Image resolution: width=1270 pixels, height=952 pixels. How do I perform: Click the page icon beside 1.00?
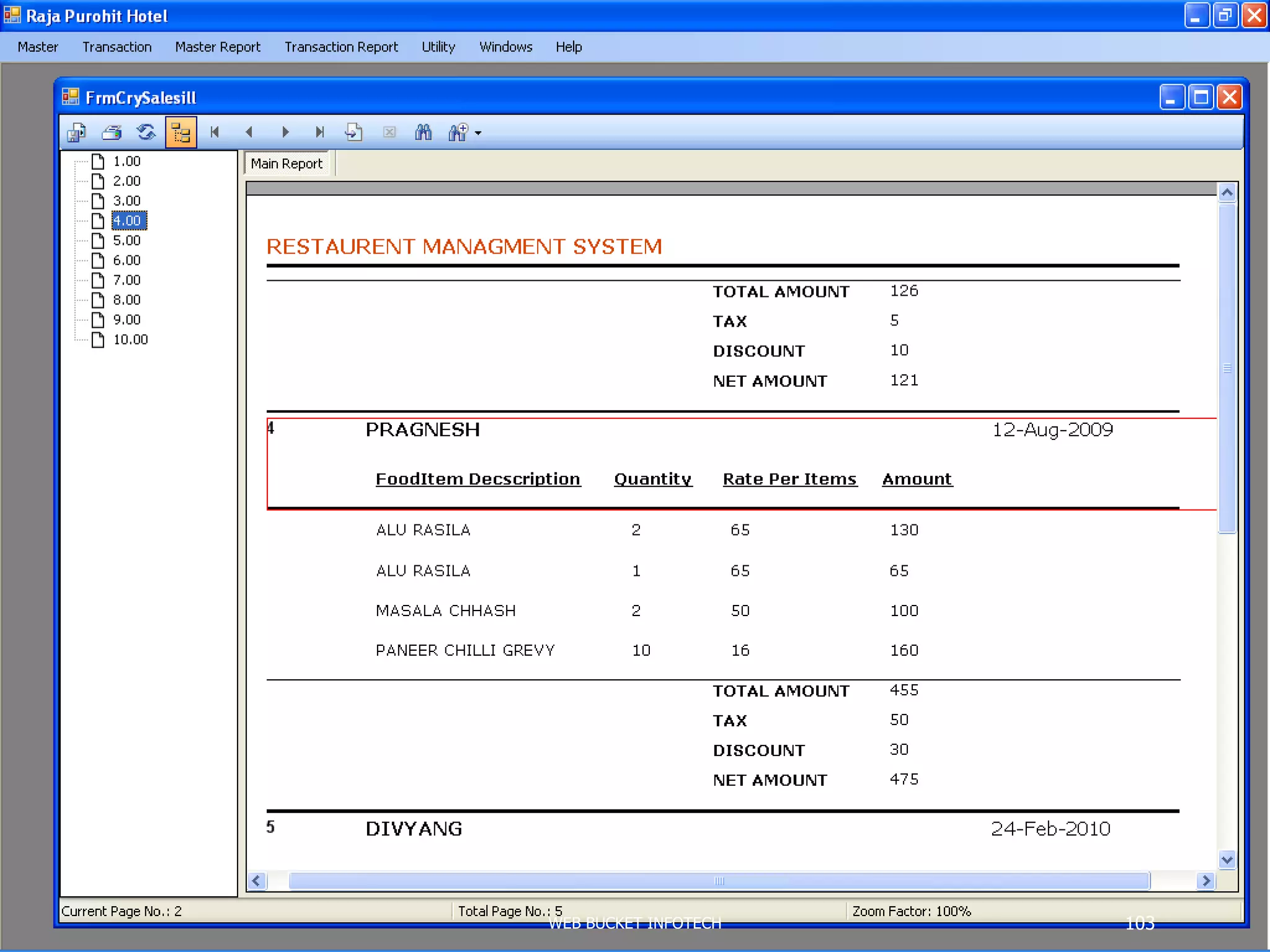tap(98, 161)
